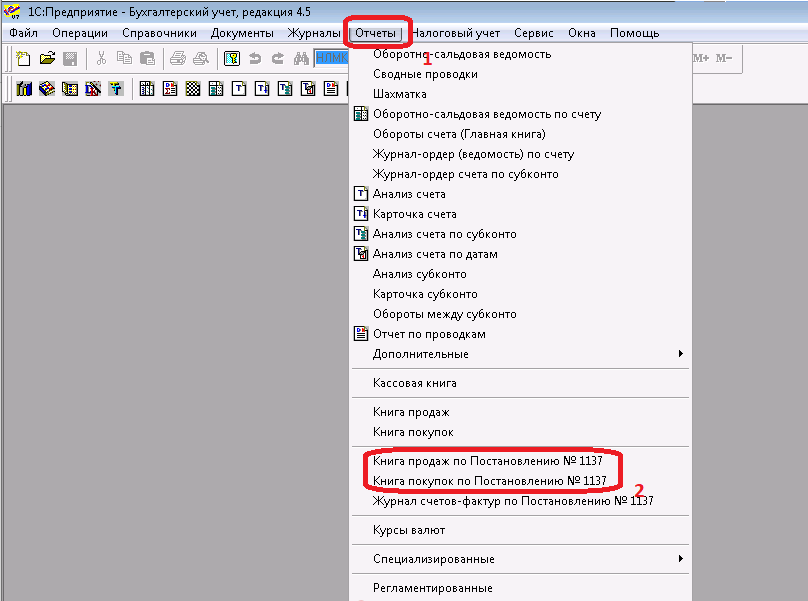Select Анализ счета по субконто entry

tap(520, 234)
